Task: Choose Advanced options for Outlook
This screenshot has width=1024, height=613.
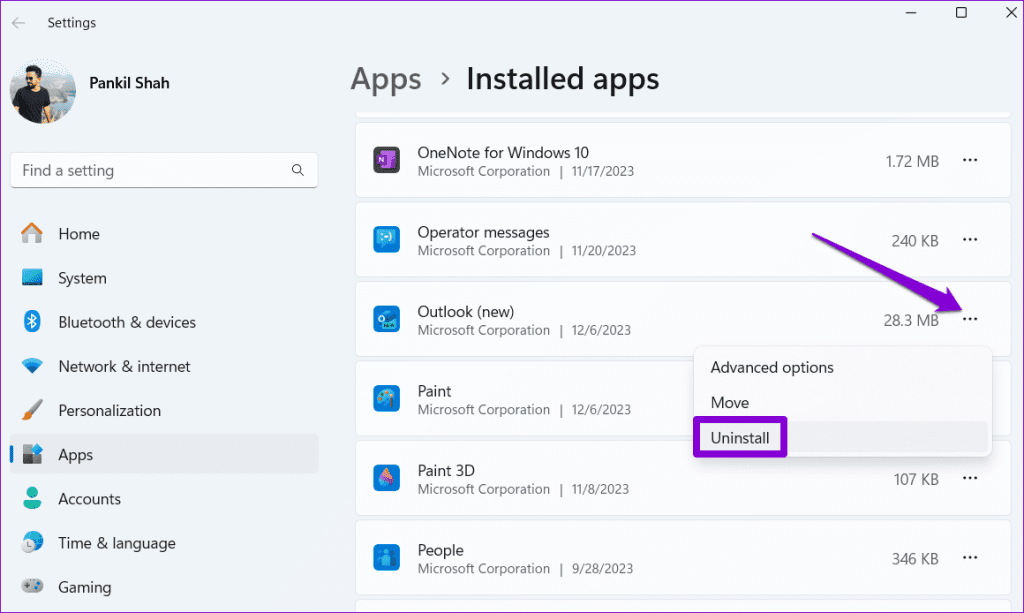Action: coord(771,367)
